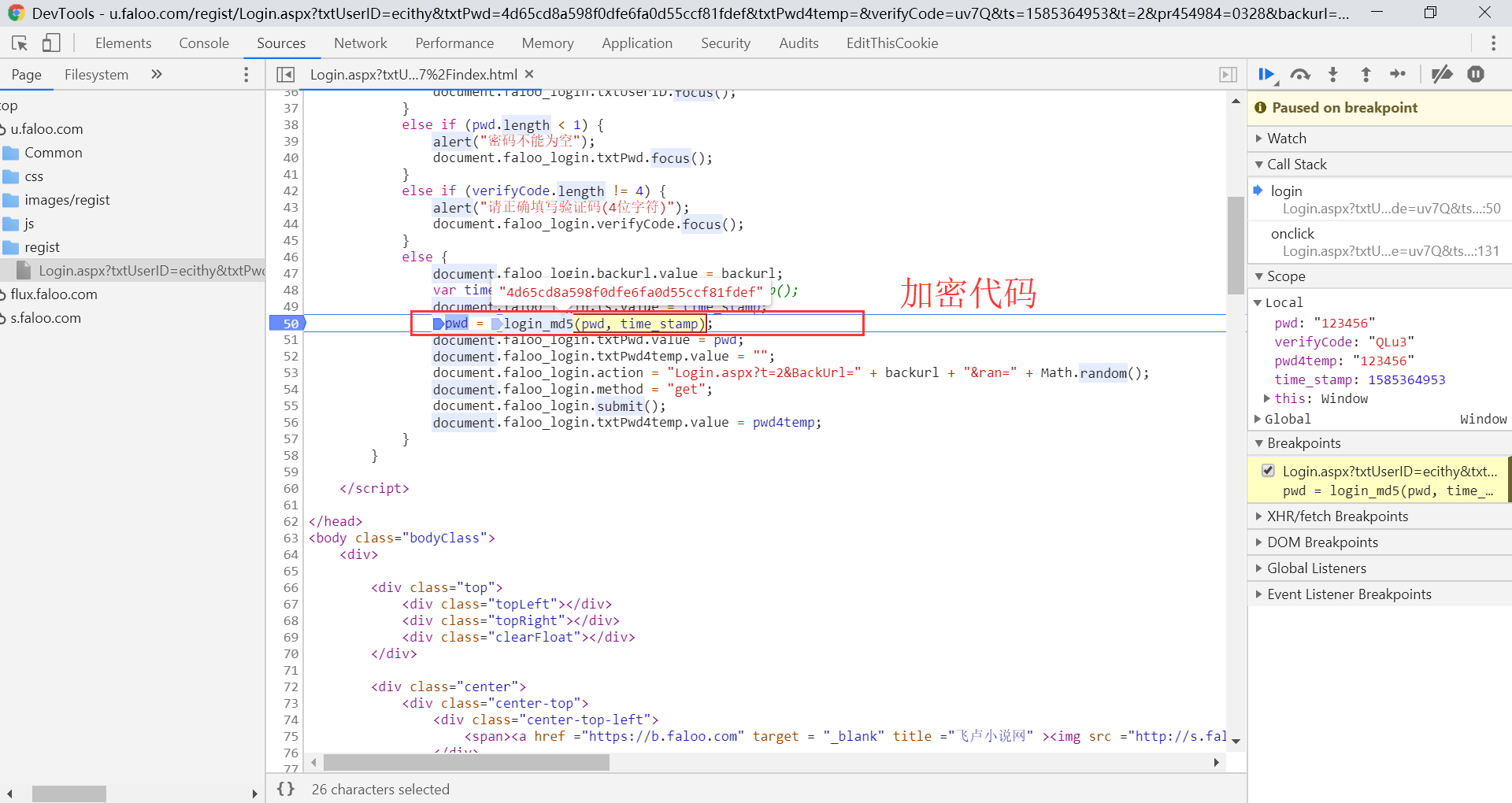Viewport: 1512px width, 803px height.
Task: Expand Global Listeners section
Action: pos(1380,568)
